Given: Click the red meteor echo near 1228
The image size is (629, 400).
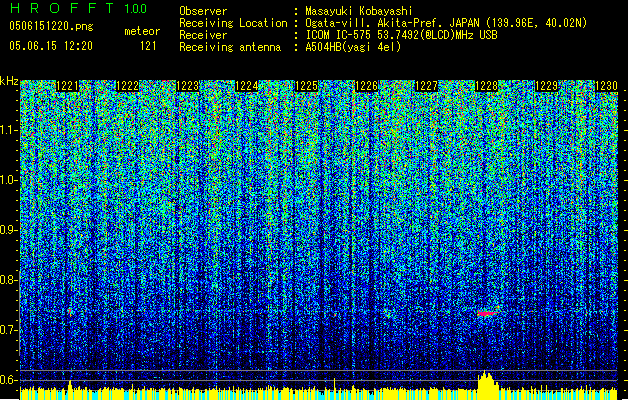Looking at the screenshot, I should point(487,313).
